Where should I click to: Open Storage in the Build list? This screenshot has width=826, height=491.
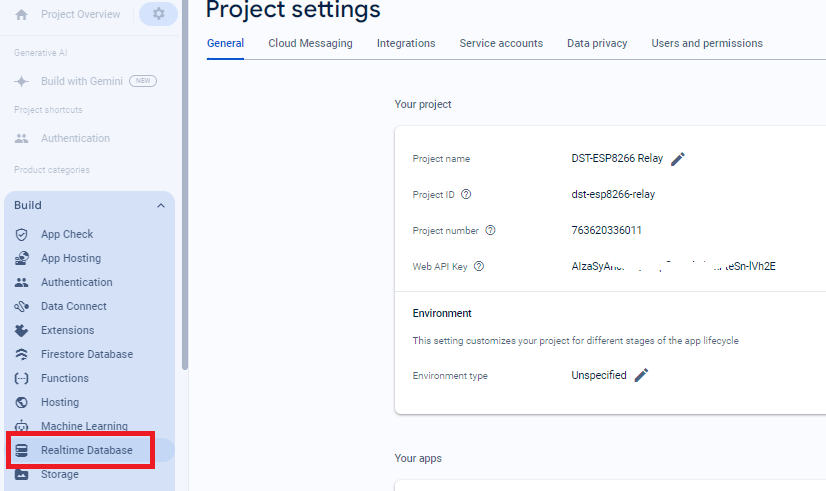[x=59, y=474]
